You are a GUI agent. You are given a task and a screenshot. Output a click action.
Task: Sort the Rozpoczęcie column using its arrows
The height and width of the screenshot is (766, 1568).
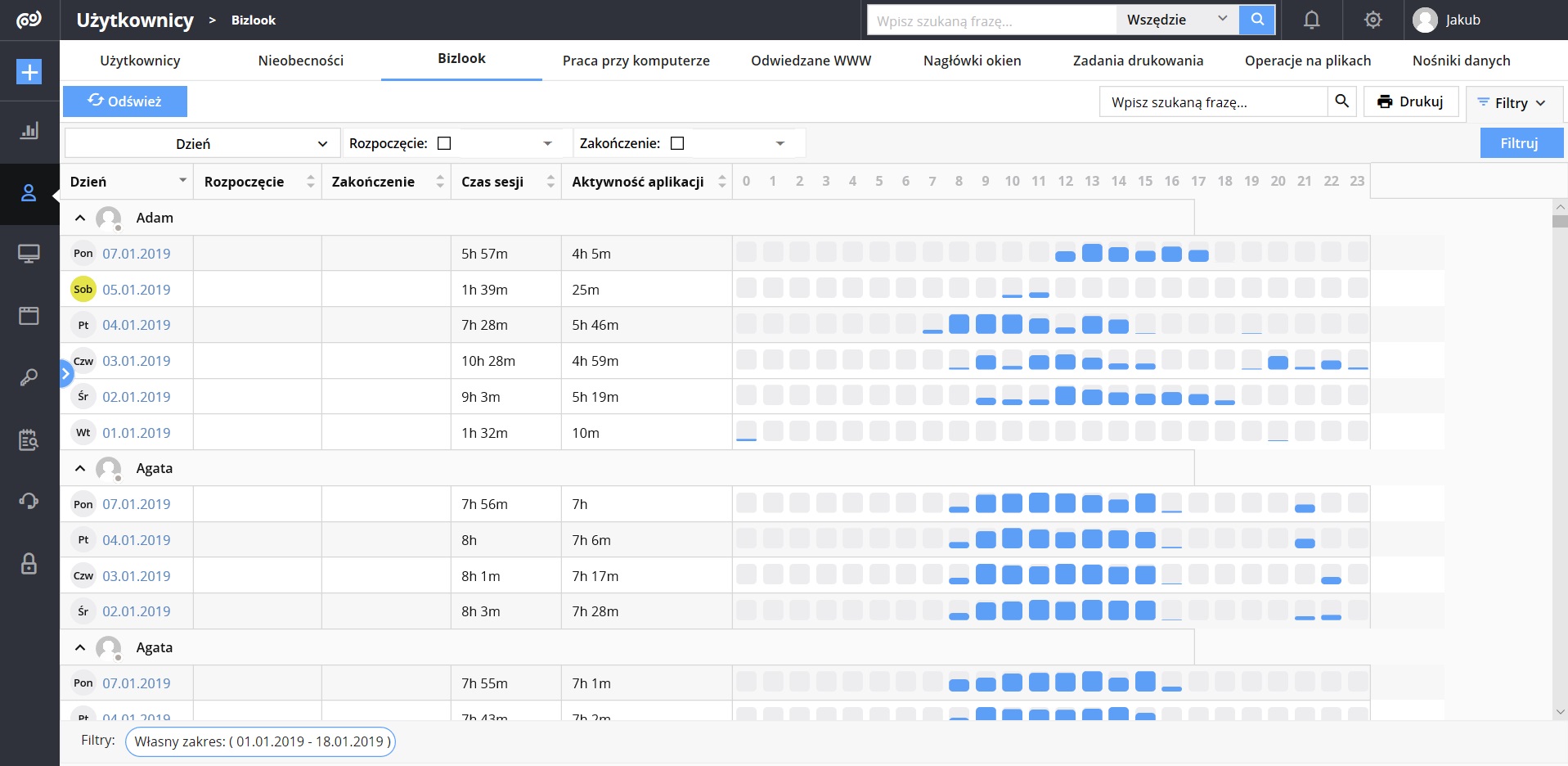coord(311,182)
